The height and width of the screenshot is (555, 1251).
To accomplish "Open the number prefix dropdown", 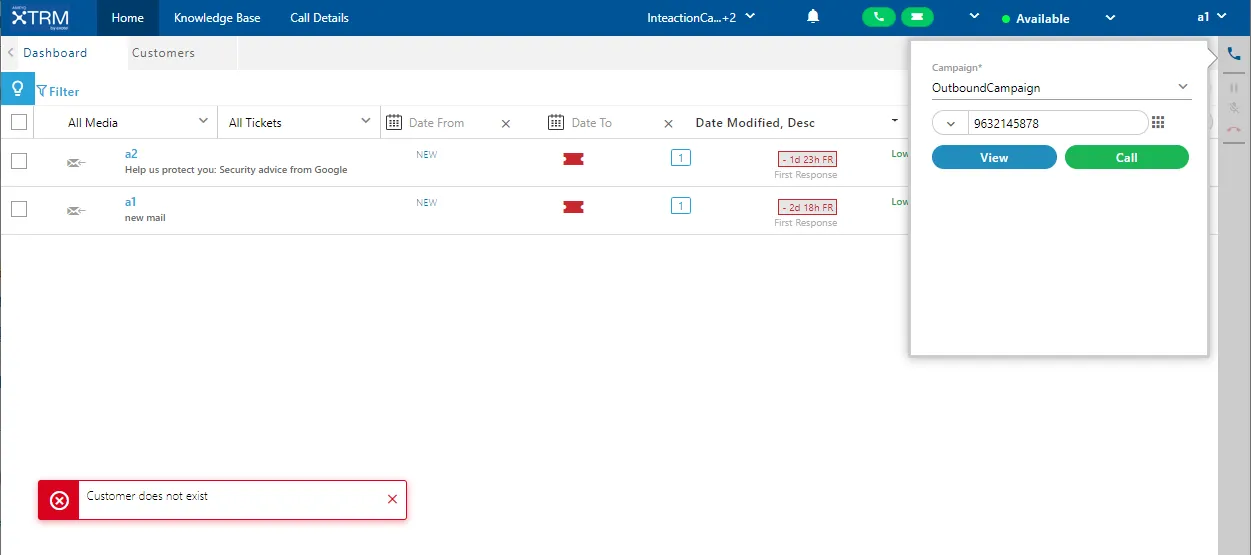I will pyautogui.click(x=950, y=123).
